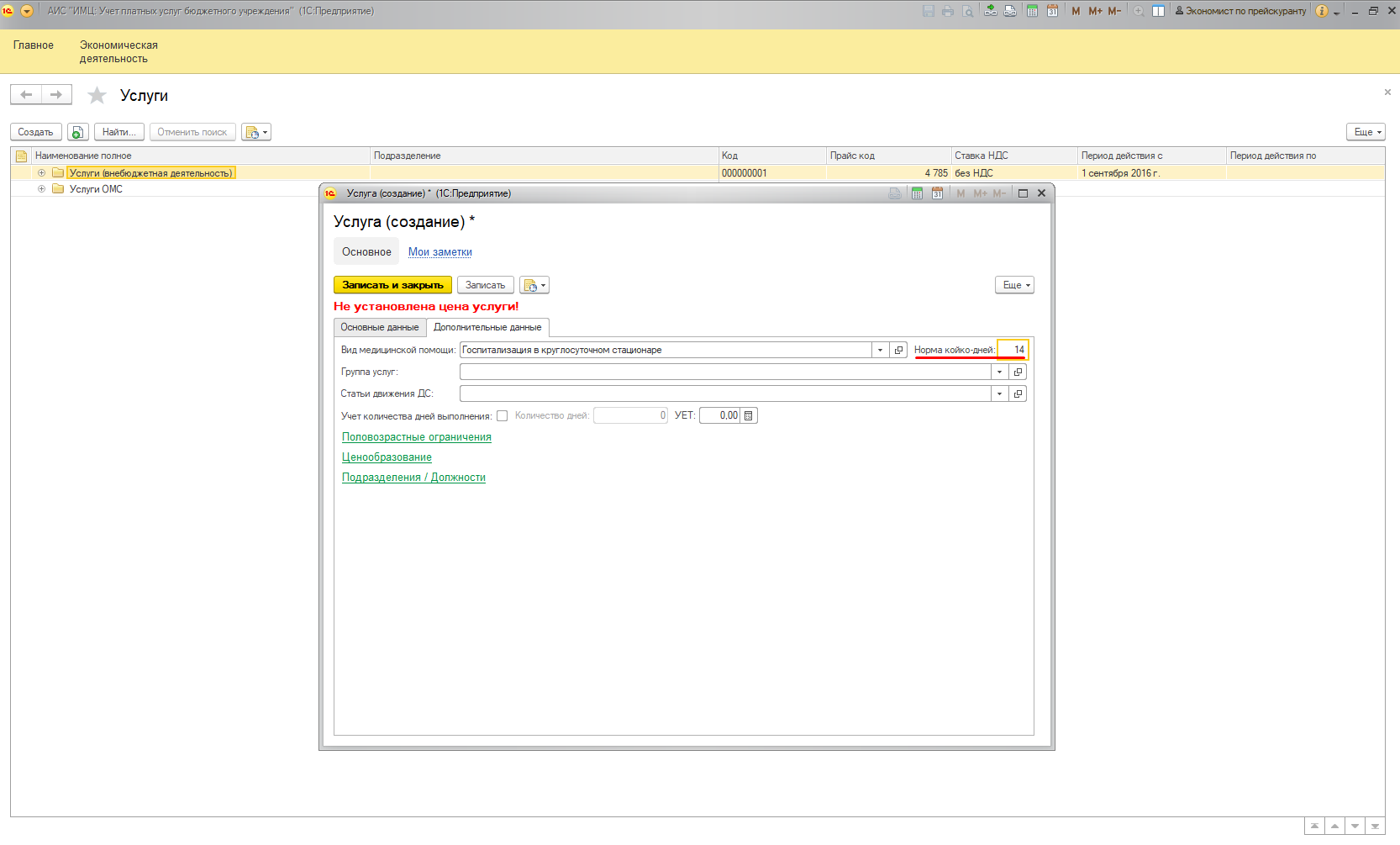
Task: Expand Вид медицинской помощи dropdown
Action: pos(880,350)
